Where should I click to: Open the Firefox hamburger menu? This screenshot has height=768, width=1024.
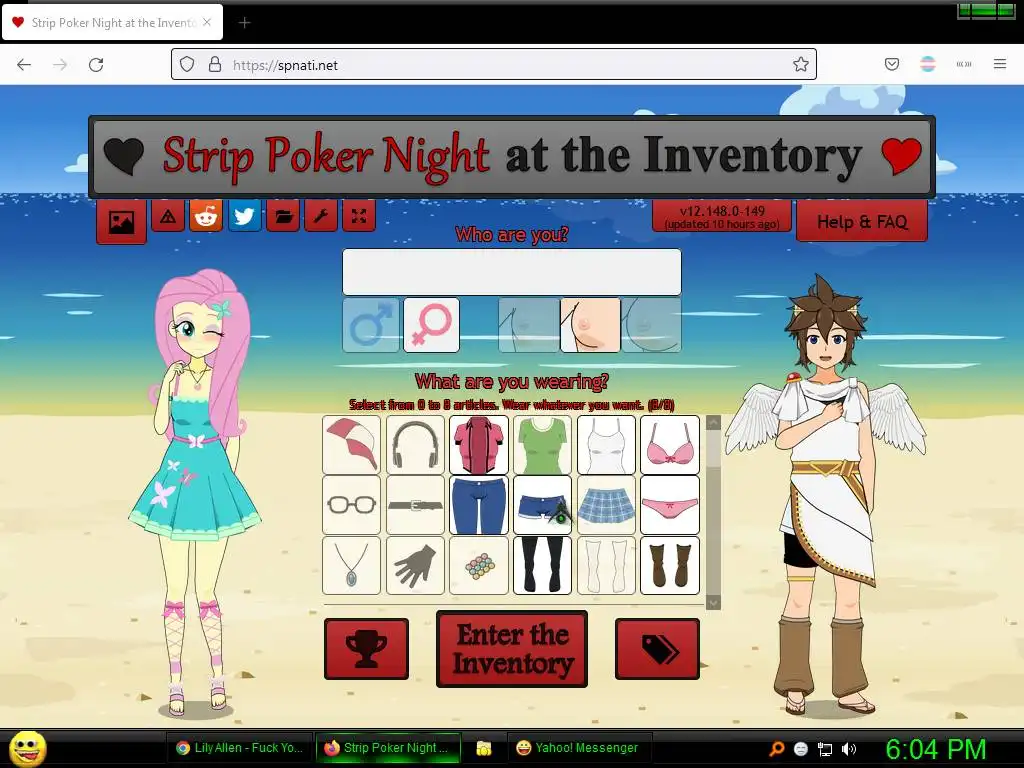pos(999,64)
